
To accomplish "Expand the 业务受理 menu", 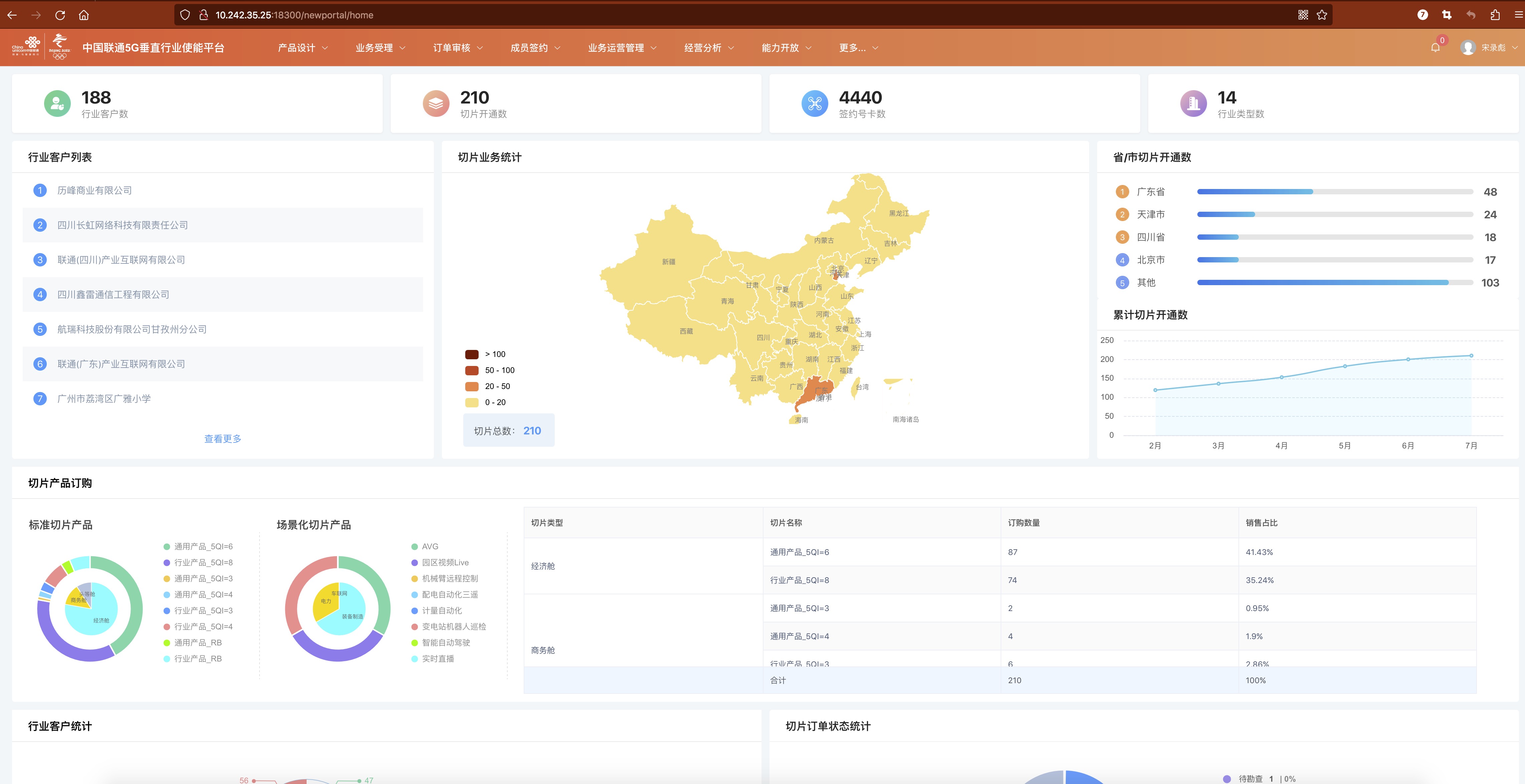I will coord(380,47).
